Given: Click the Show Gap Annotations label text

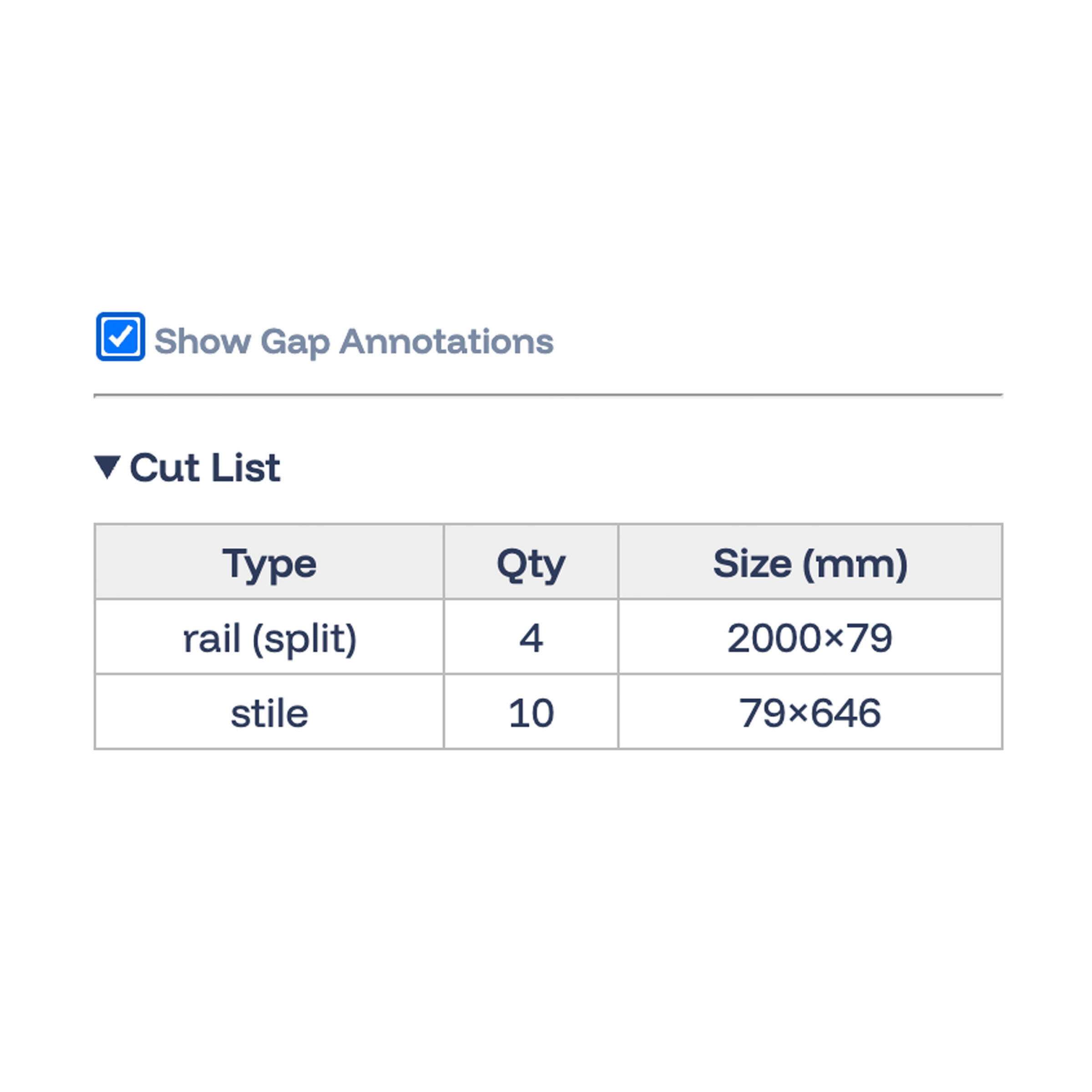Looking at the screenshot, I should 353,341.
